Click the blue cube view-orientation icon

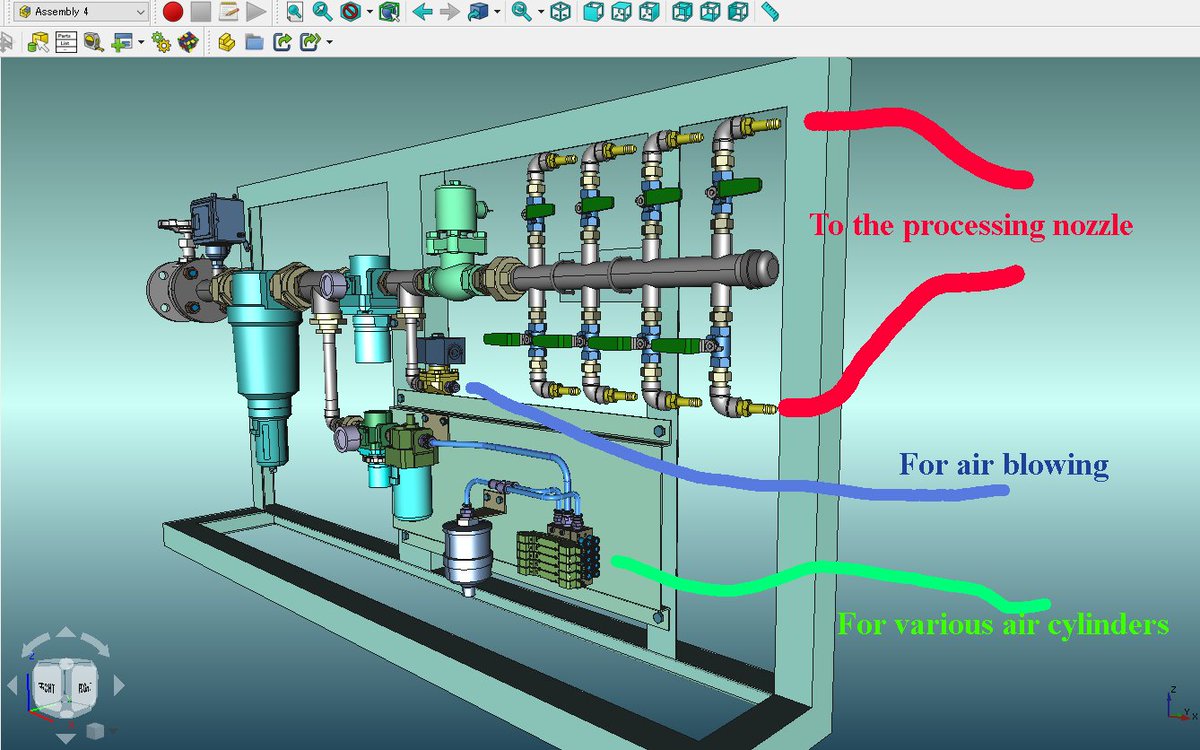coord(479,12)
